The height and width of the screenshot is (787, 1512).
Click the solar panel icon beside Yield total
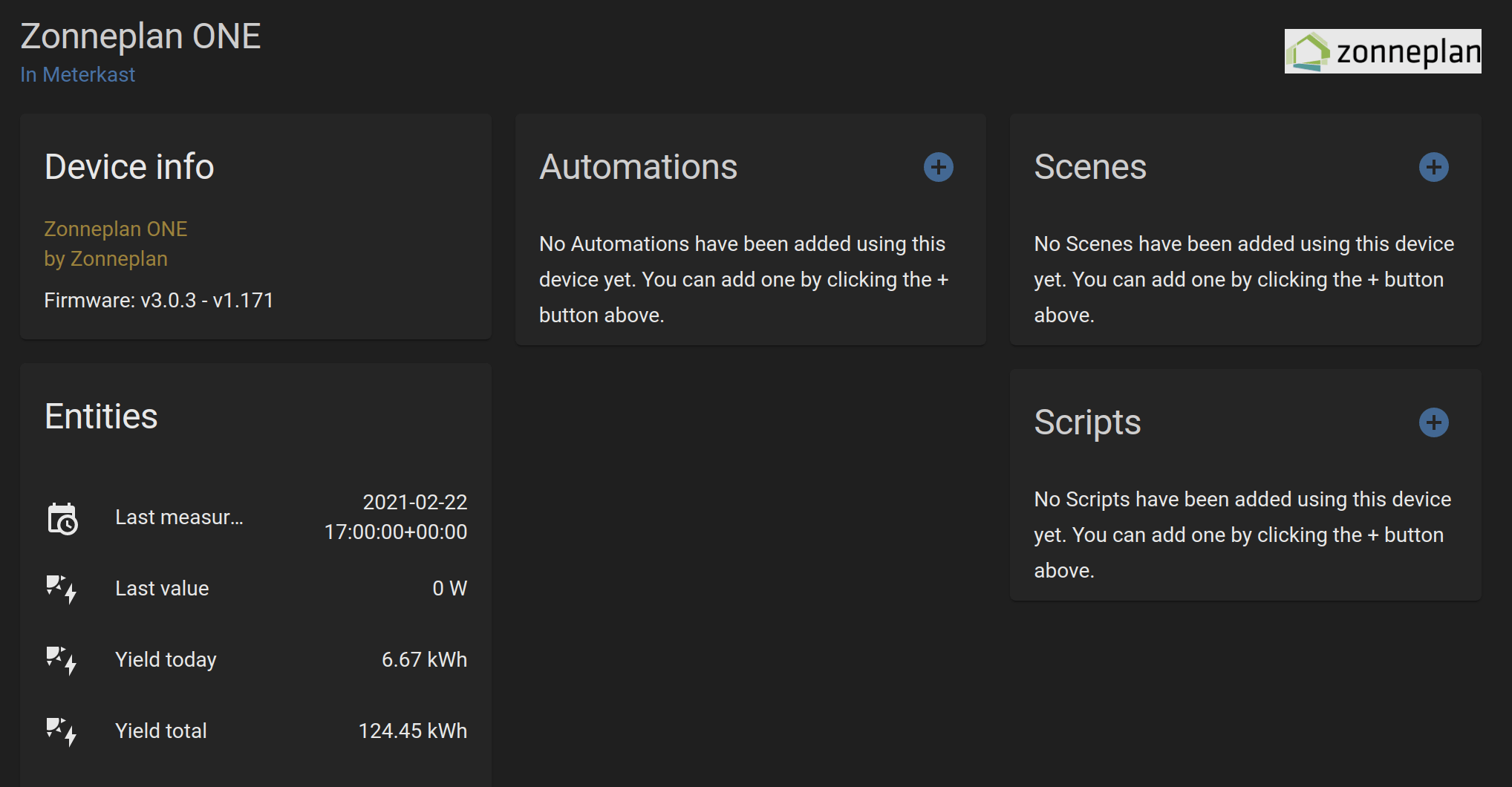pyautogui.click(x=61, y=731)
